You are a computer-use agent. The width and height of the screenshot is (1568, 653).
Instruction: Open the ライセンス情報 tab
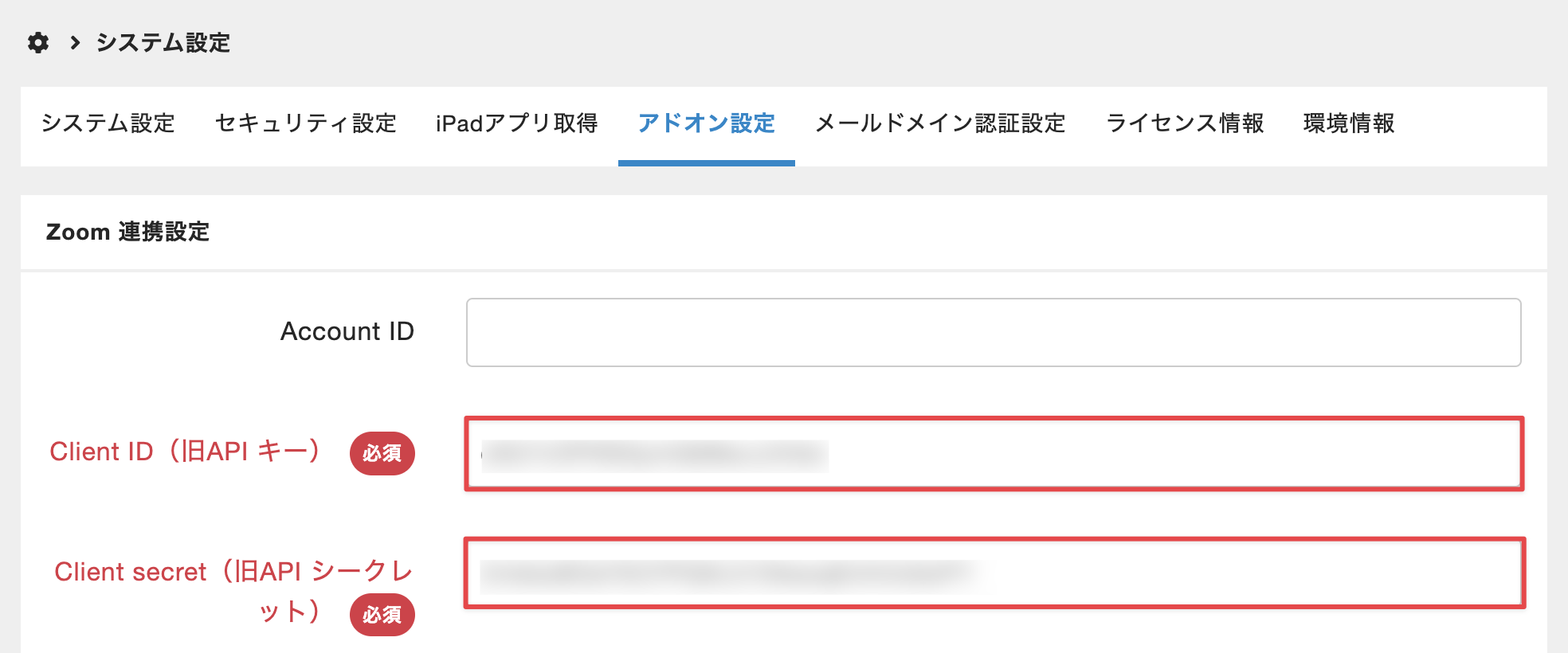click(x=1186, y=123)
